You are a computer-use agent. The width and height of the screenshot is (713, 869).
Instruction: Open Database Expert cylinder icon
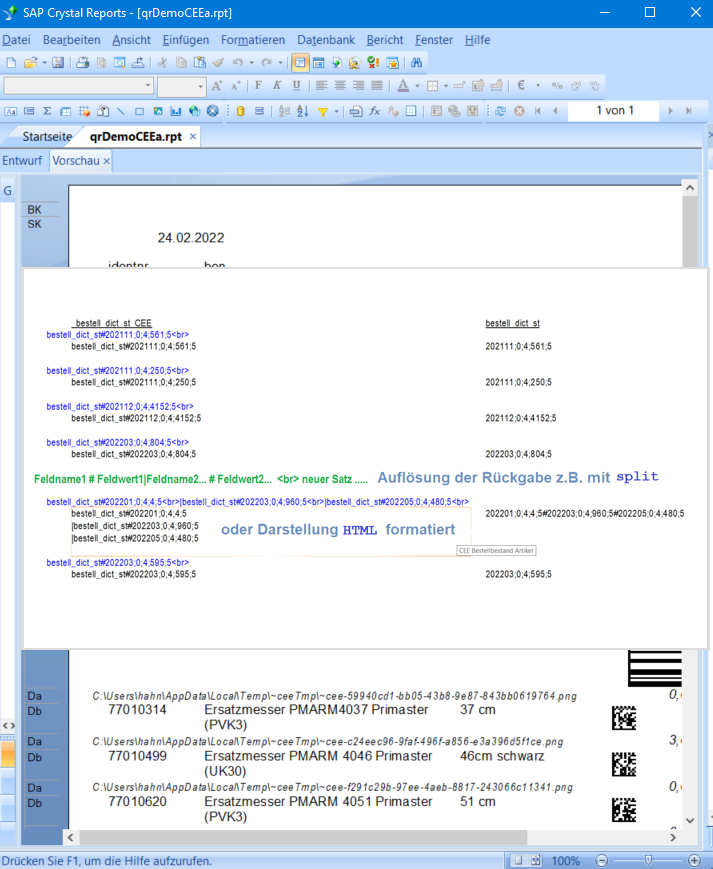tap(240, 111)
